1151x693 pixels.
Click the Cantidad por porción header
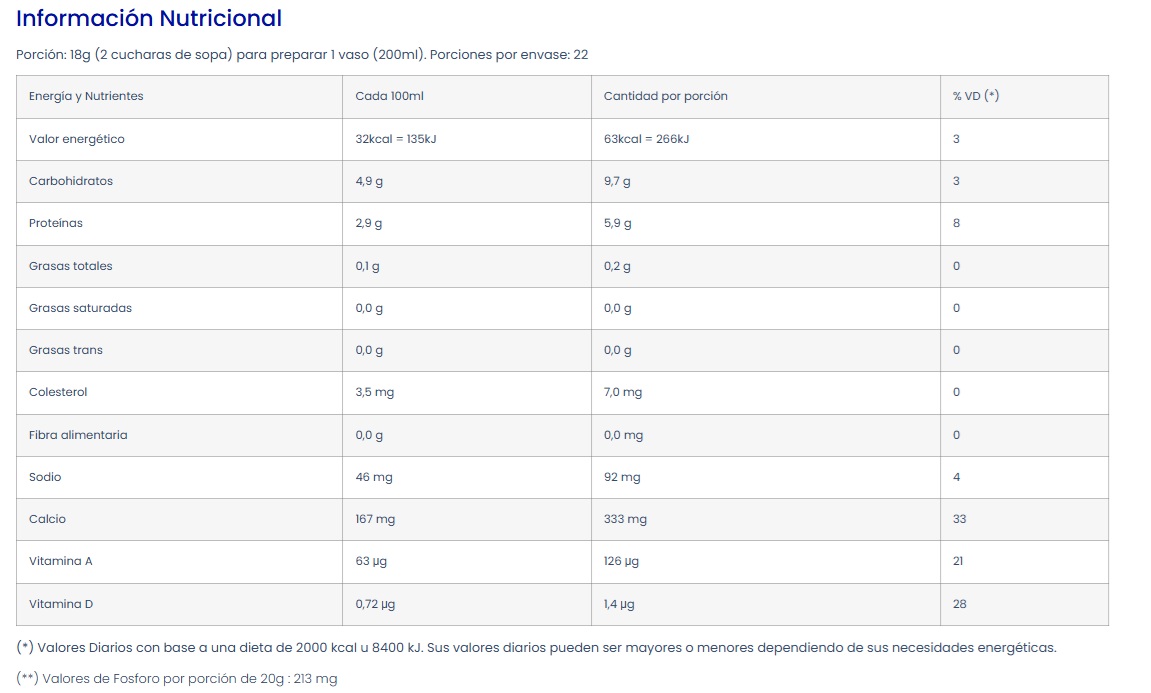click(x=665, y=96)
